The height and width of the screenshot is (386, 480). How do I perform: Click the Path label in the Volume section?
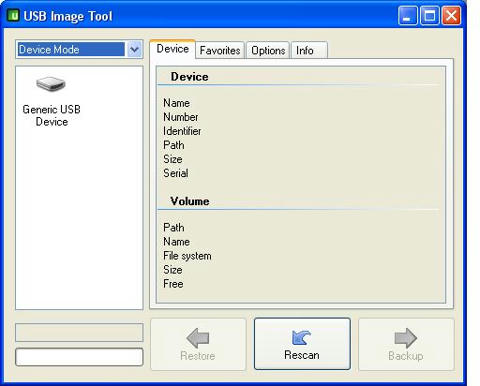pyautogui.click(x=174, y=228)
